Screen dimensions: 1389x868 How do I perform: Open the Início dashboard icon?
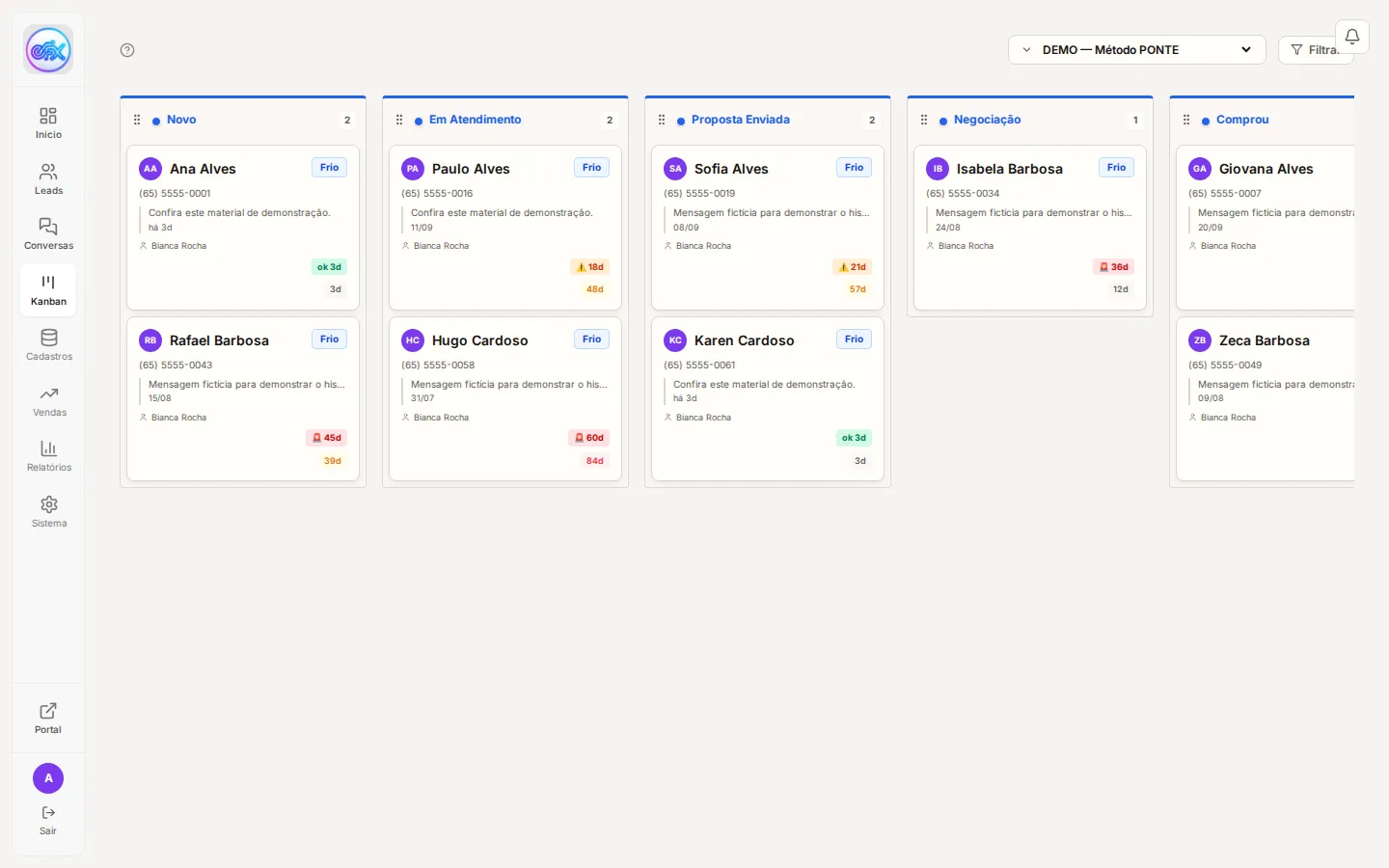click(48, 123)
